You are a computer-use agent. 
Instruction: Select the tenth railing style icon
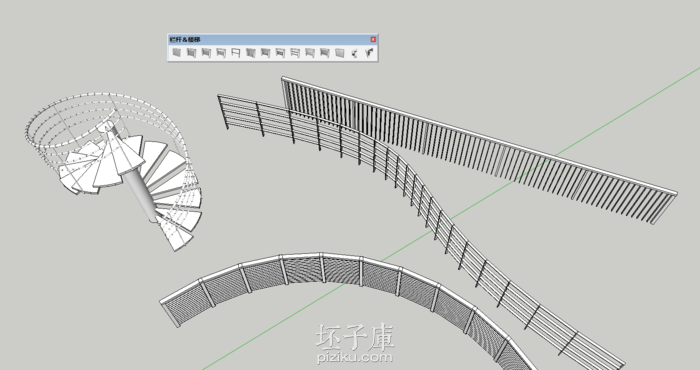(x=310, y=53)
